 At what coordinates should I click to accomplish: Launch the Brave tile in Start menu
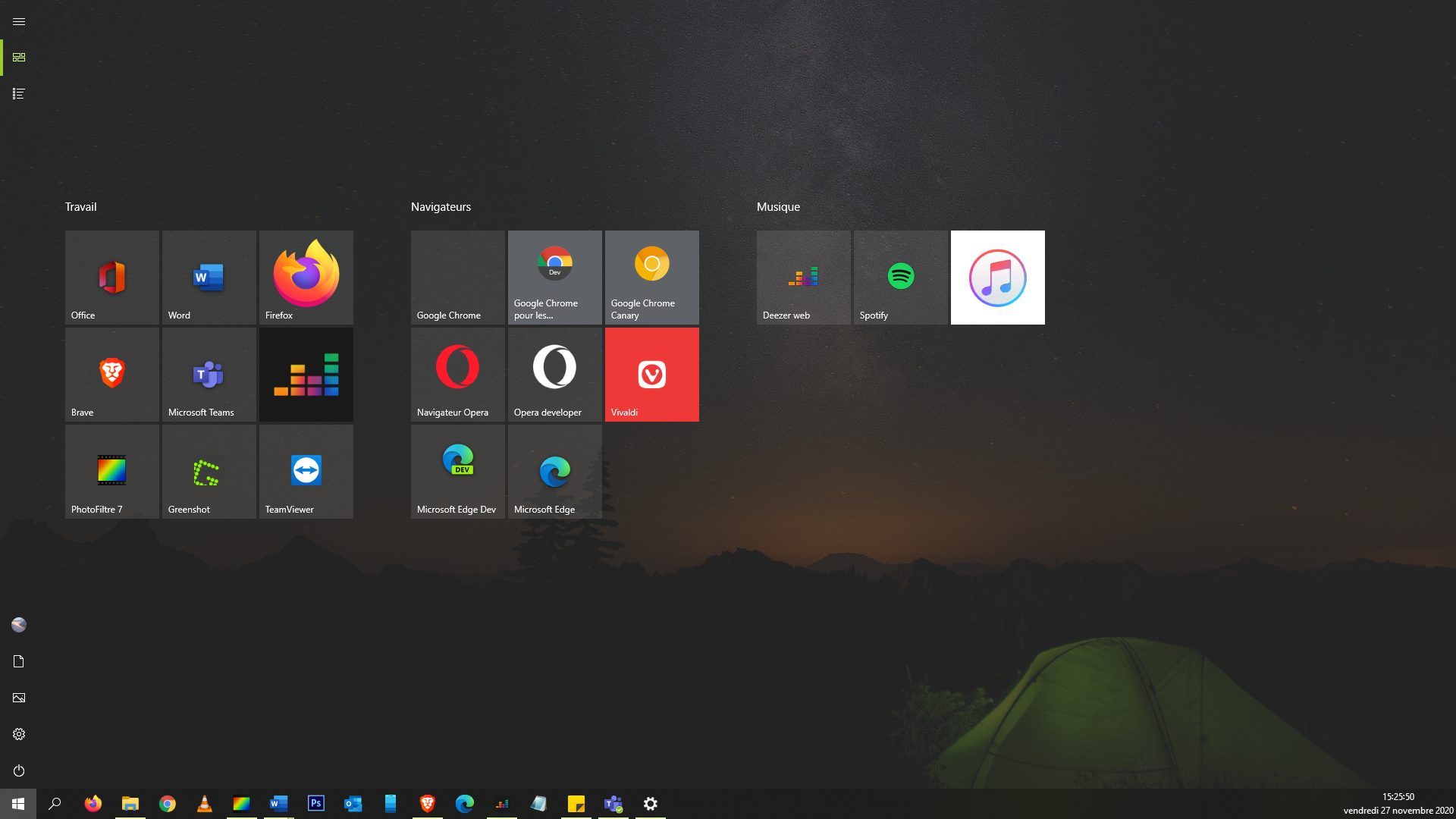112,375
